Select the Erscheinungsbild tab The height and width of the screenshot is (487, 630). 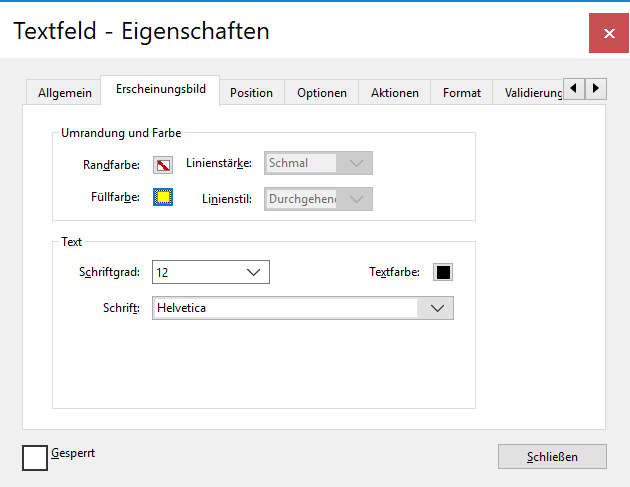coord(160,90)
